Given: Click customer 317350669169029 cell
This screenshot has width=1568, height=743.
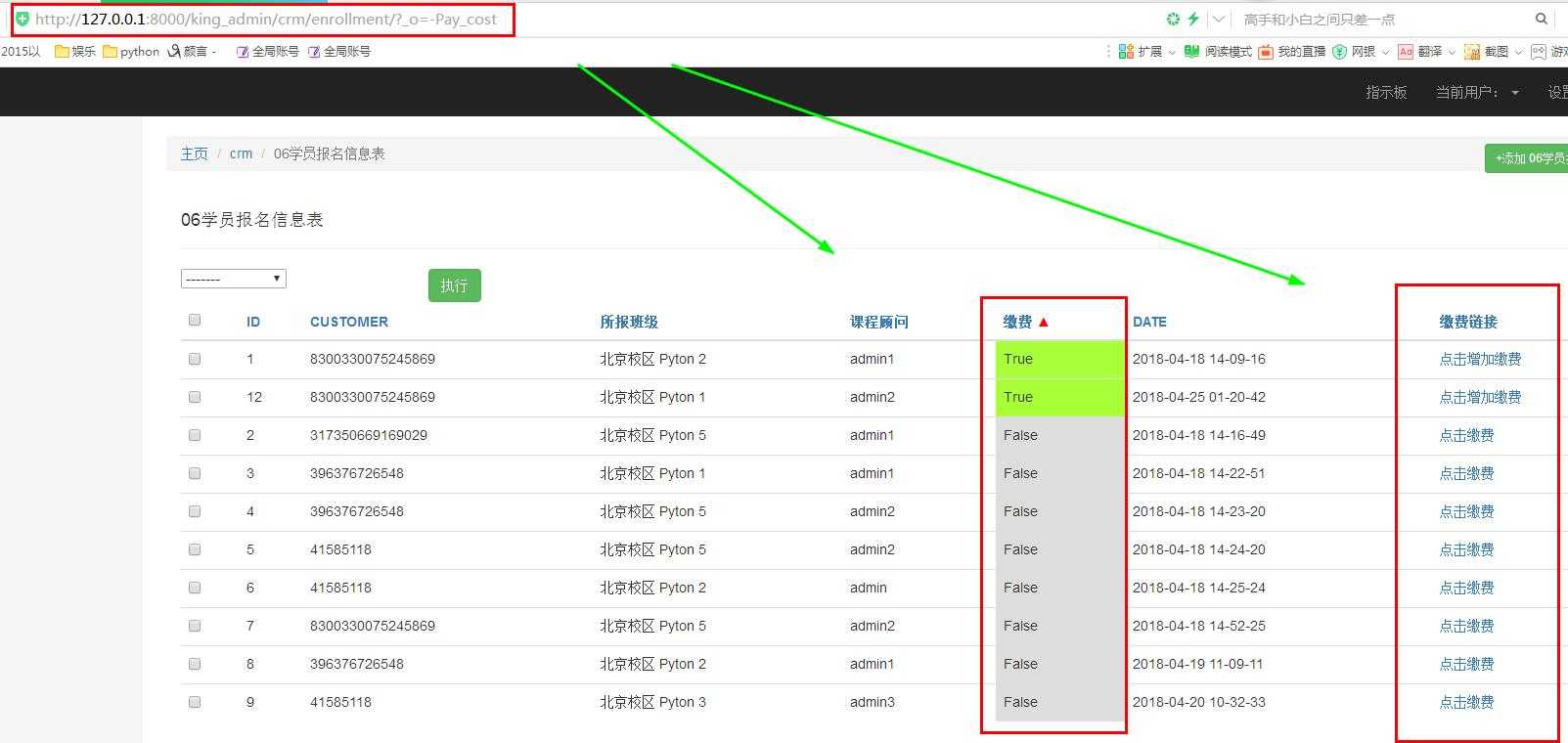Looking at the screenshot, I should pos(369,435).
